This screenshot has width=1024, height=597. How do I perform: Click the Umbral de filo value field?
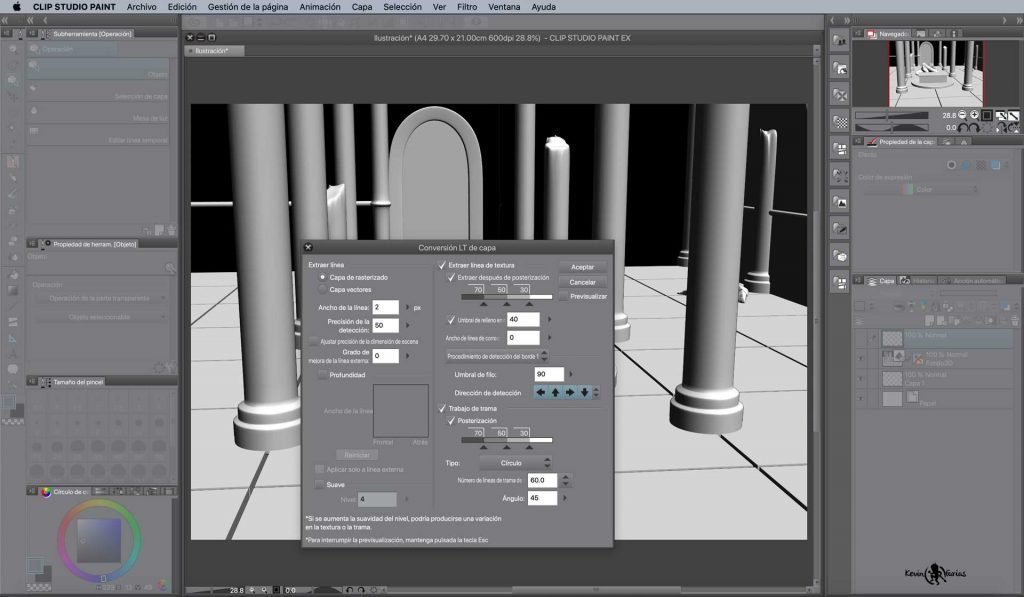pos(549,374)
